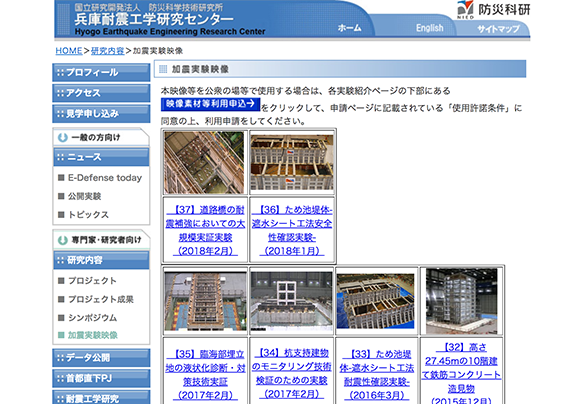Screen dimensions: 584x404
Task: Follow the 研究内容 breadcrumb link
Action: click(107, 51)
